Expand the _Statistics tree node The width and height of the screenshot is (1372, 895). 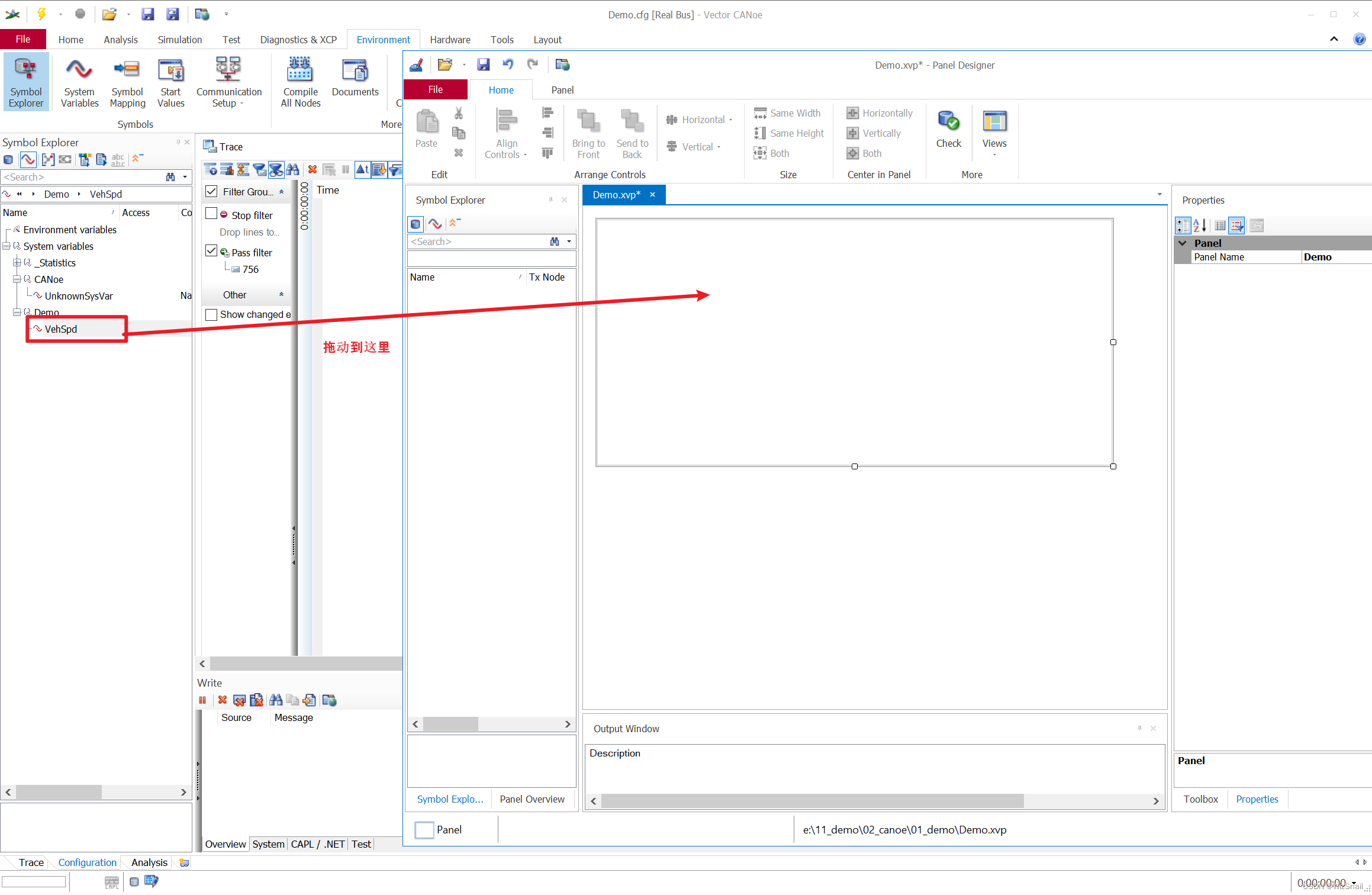click(17, 263)
